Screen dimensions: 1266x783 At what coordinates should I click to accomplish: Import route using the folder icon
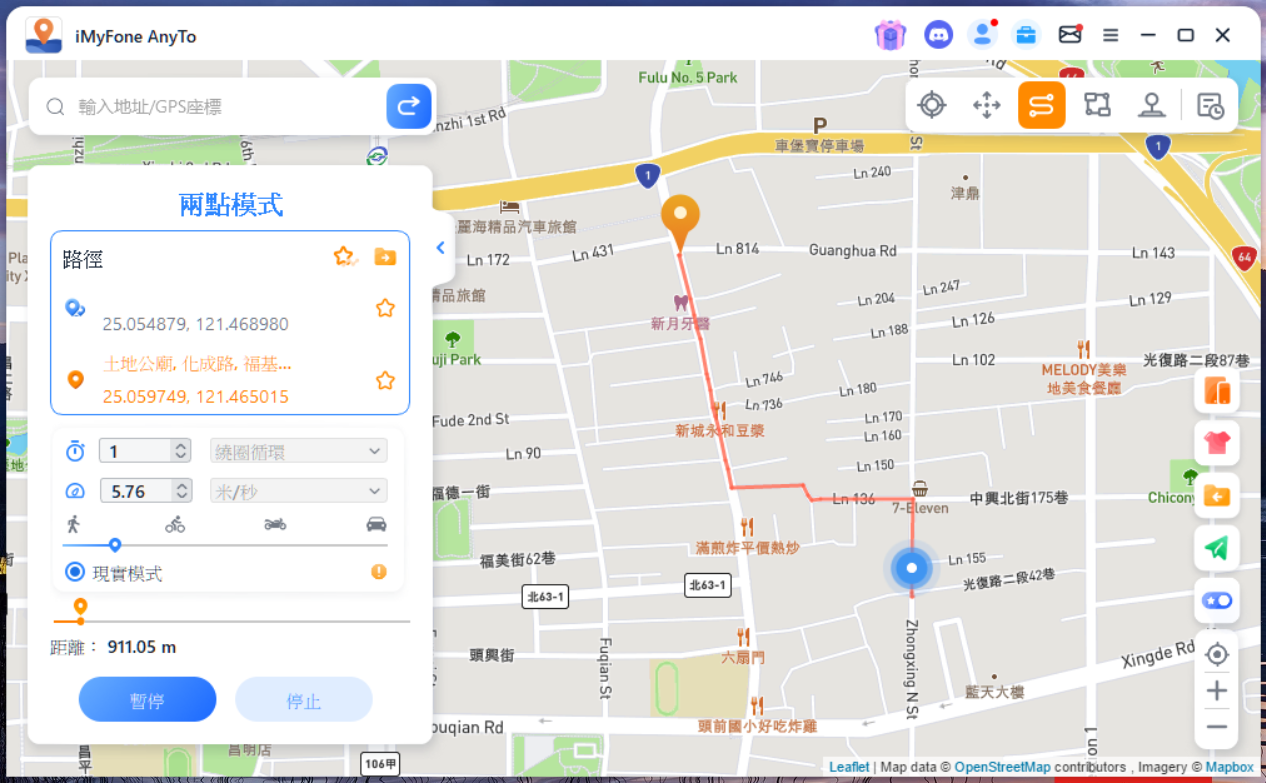pos(385,257)
